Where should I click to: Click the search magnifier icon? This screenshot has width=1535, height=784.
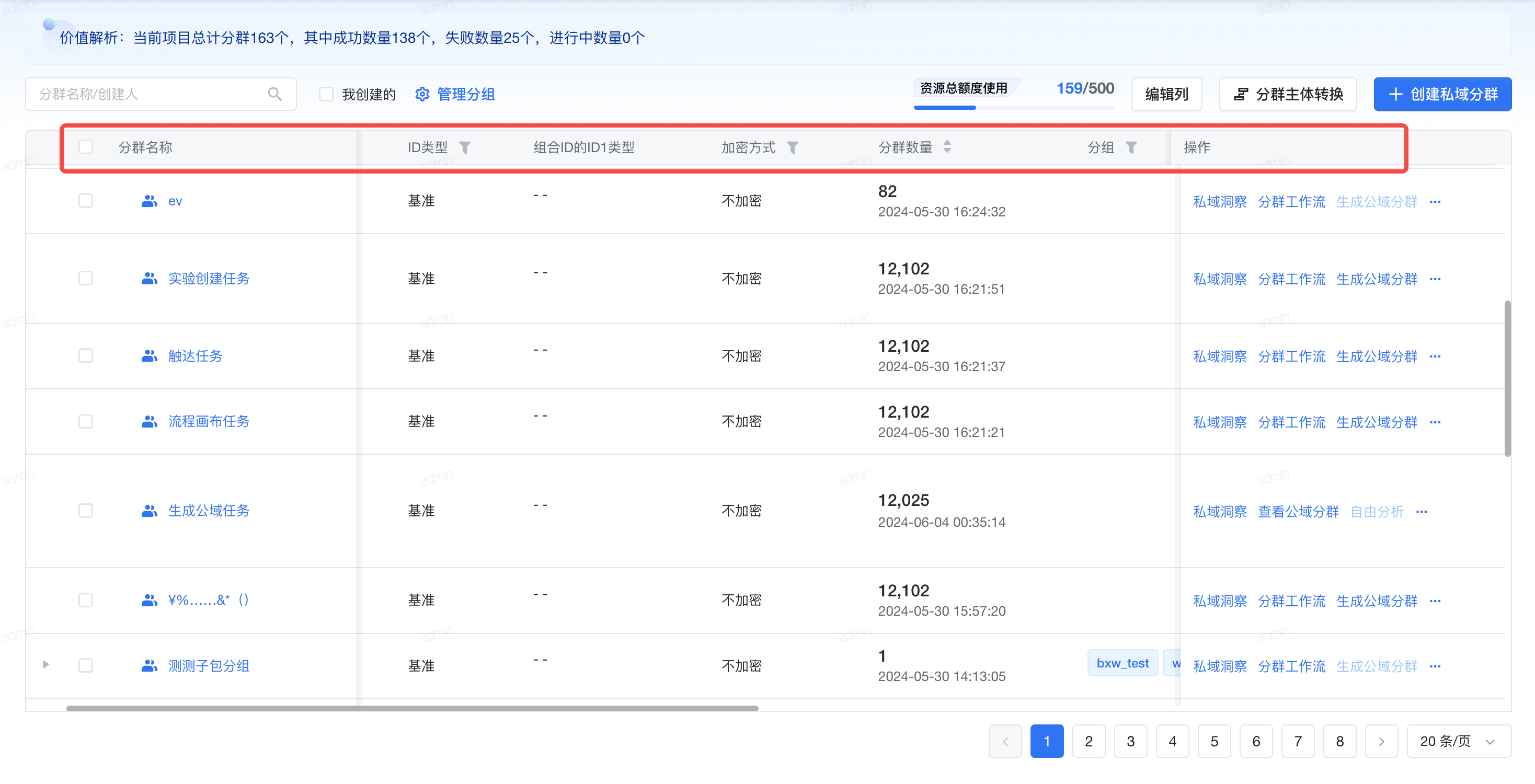274,94
